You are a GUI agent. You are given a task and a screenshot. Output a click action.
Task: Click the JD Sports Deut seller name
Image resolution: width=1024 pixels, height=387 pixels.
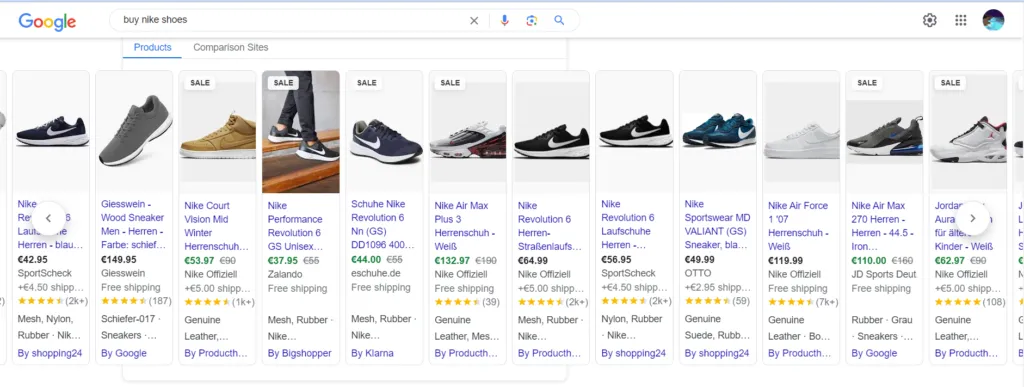[885, 275]
